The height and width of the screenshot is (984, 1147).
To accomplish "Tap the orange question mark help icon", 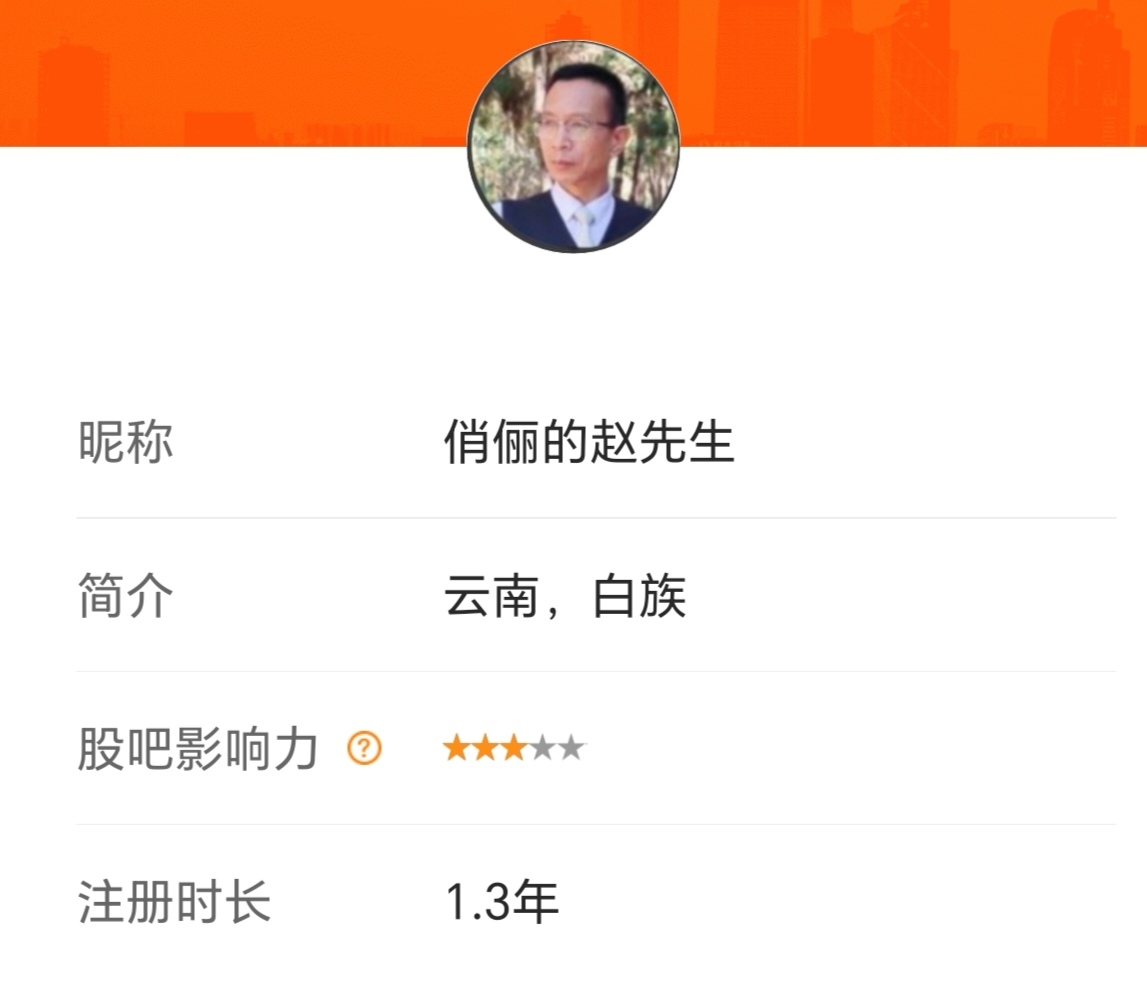I will (x=364, y=748).
